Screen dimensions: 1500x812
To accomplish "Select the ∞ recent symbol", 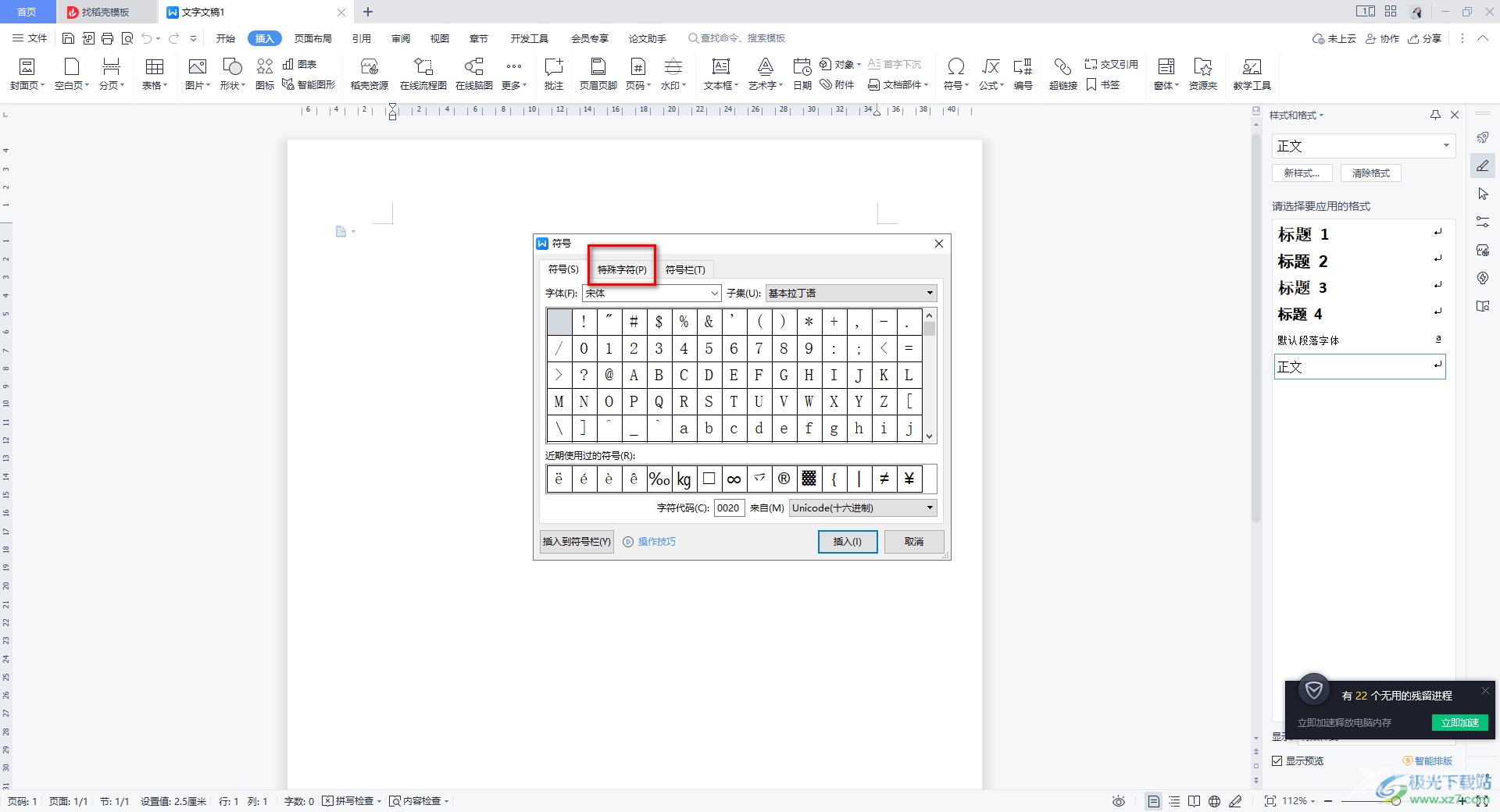I will 734,479.
